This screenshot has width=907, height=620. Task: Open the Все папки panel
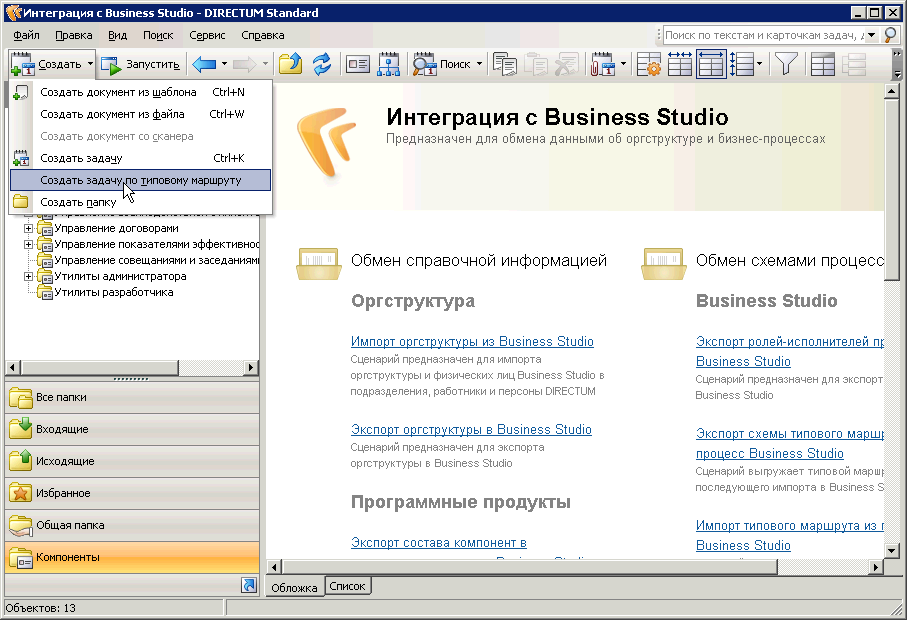tap(132, 397)
